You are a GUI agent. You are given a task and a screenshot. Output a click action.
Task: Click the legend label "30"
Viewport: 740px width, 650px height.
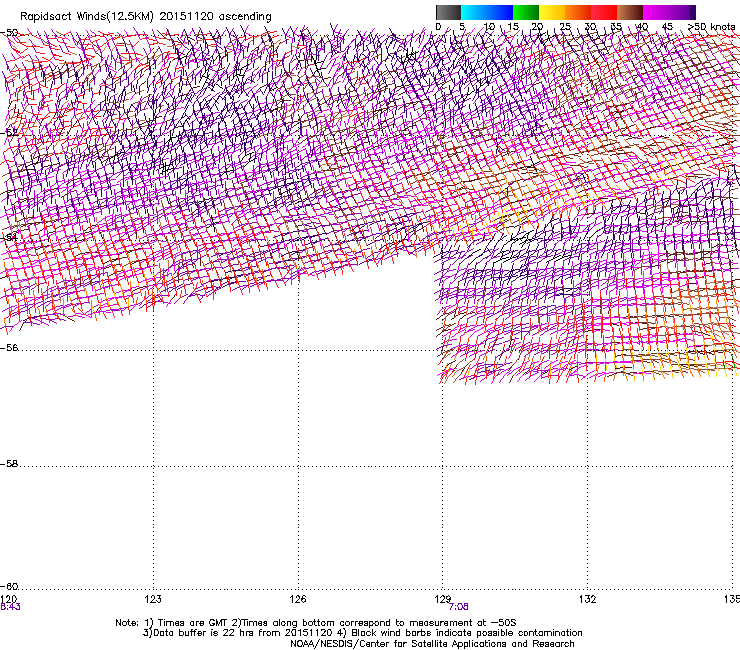(x=590, y=27)
